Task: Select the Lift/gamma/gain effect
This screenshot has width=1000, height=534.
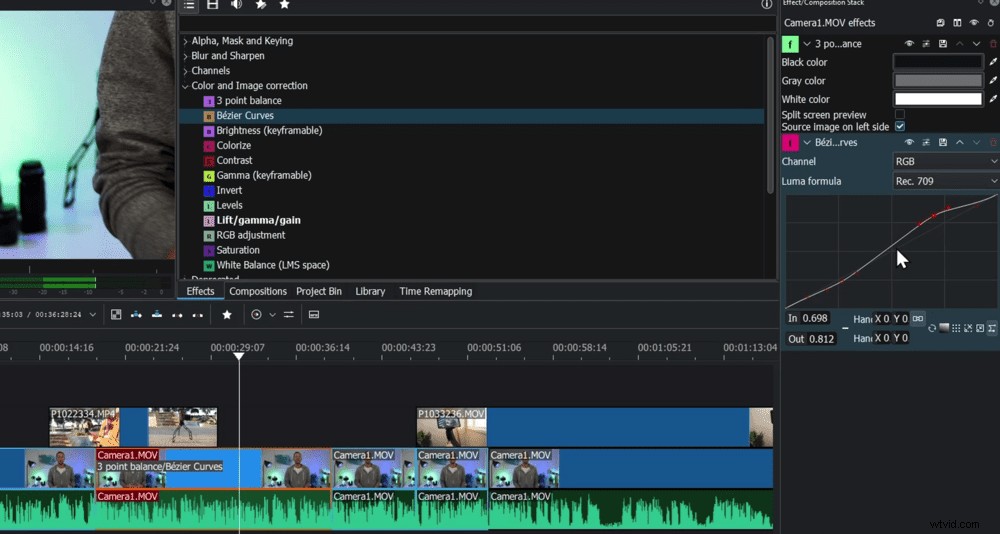Action: coord(258,220)
